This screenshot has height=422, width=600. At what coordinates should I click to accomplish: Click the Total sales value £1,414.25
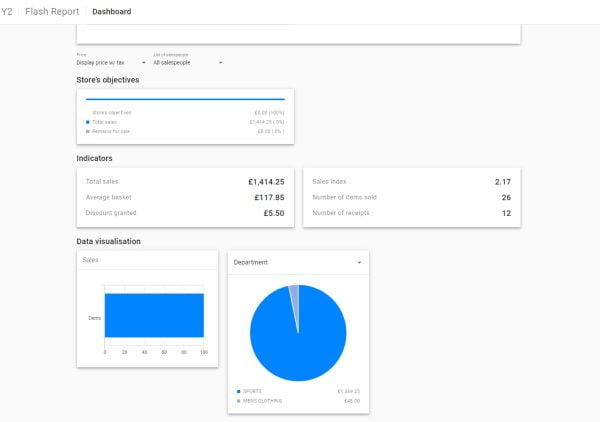(266, 182)
